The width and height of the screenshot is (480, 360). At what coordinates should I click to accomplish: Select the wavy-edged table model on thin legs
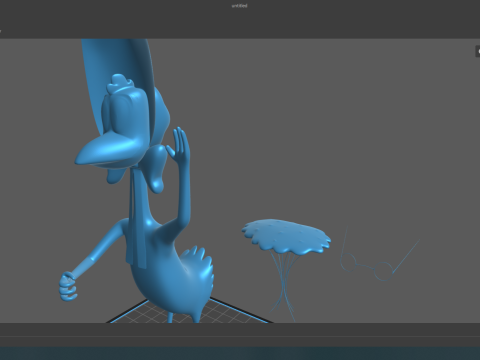(x=287, y=237)
